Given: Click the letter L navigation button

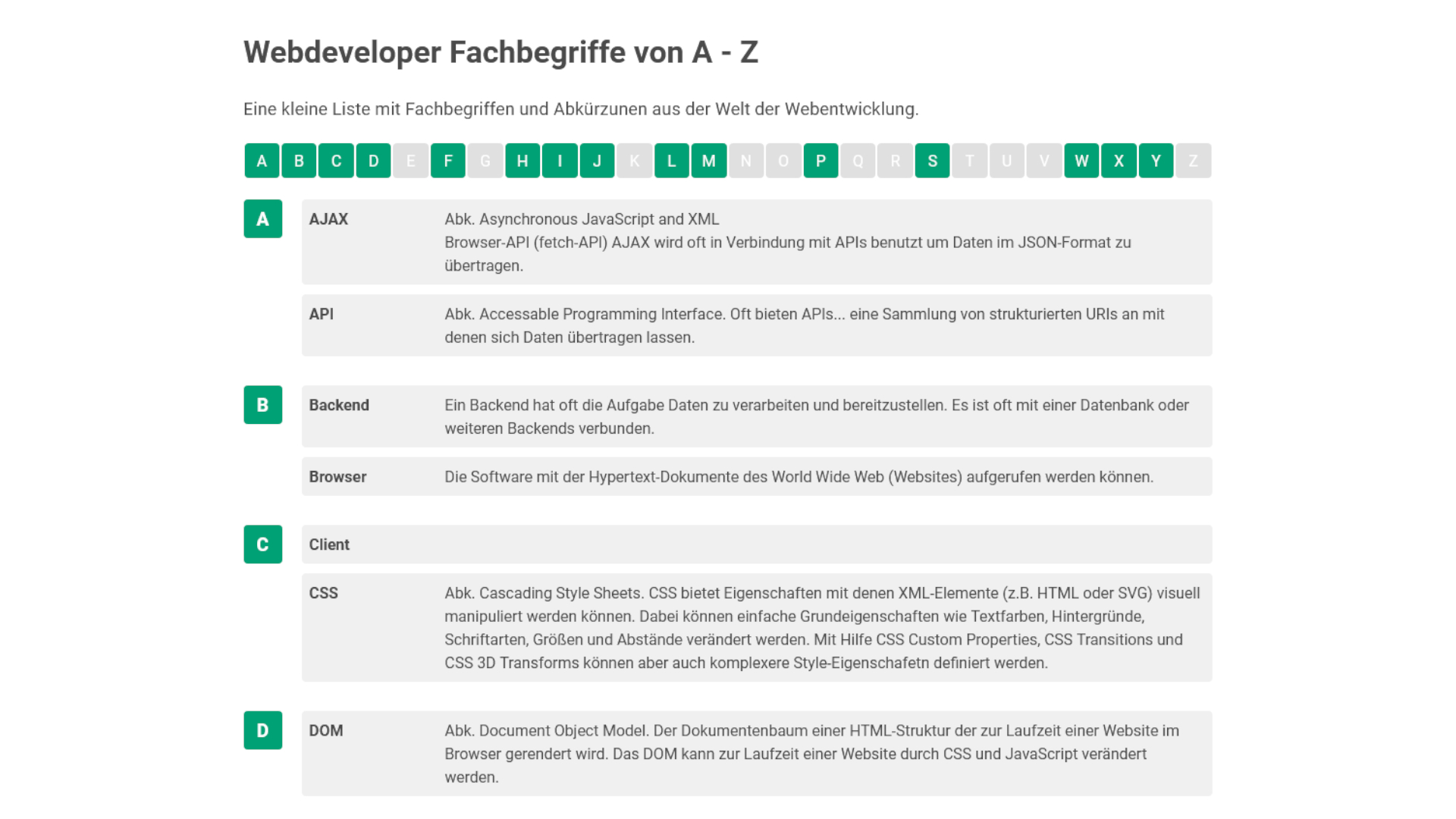Looking at the screenshot, I should click(x=672, y=161).
